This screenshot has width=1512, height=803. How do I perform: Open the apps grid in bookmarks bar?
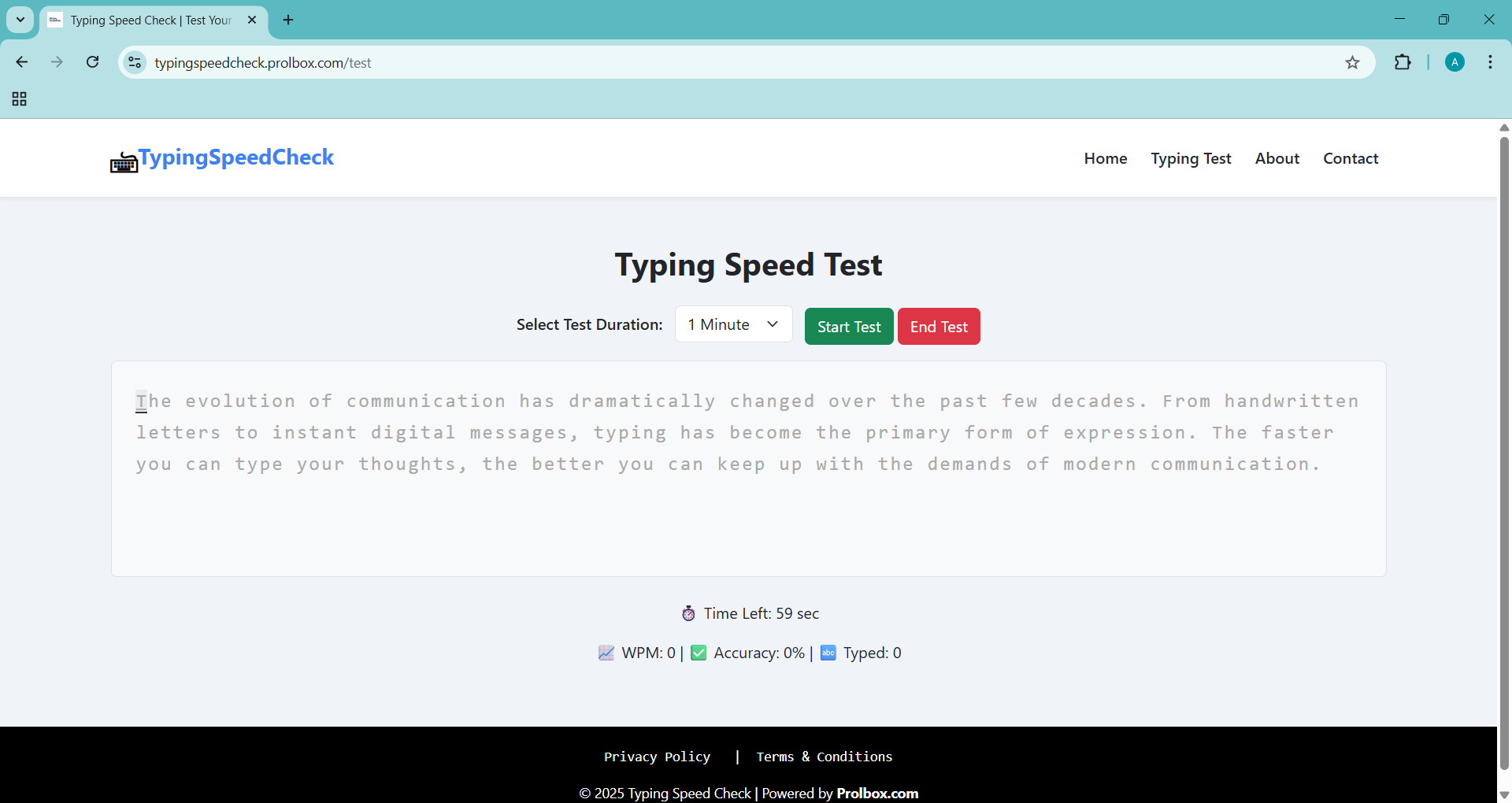(x=20, y=99)
